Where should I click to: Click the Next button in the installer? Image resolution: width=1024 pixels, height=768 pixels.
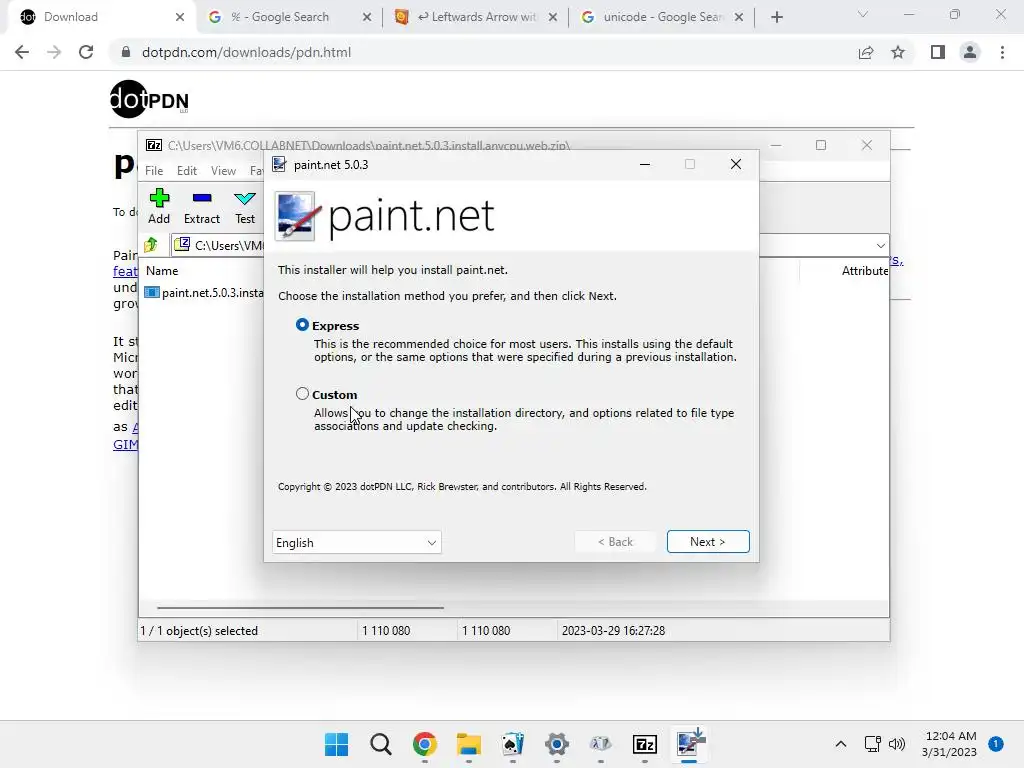708,541
